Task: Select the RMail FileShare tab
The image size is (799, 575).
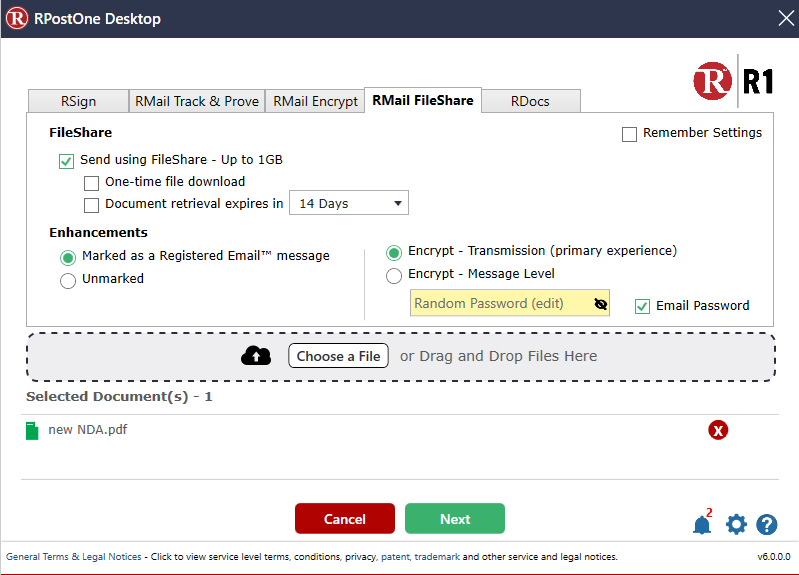Action: point(423,100)
